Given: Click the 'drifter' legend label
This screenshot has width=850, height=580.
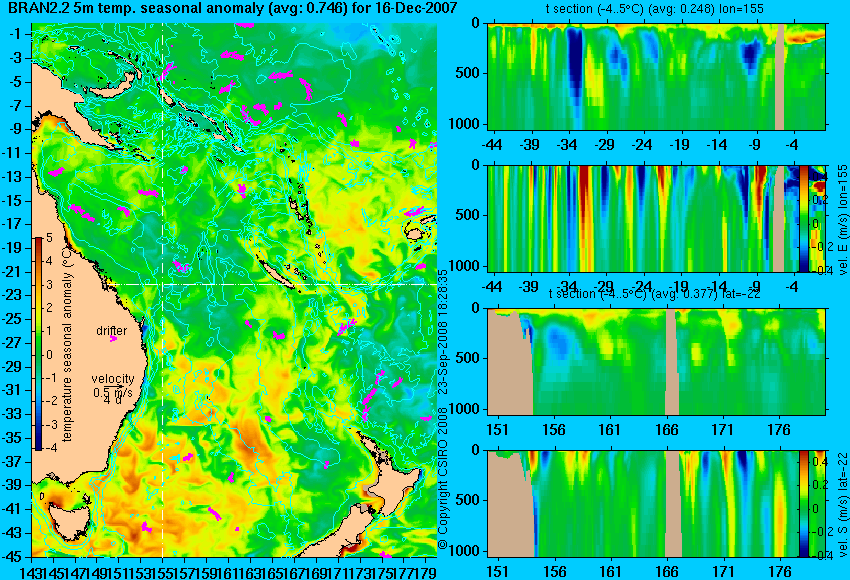Looking at the screenshot, I should click(x=112, y=331).
